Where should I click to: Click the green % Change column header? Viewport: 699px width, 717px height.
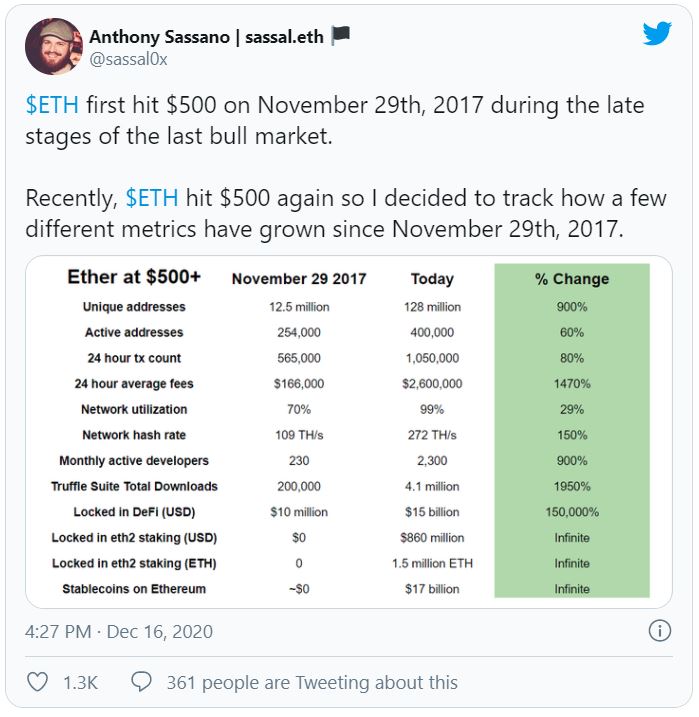tap(572, 278)
